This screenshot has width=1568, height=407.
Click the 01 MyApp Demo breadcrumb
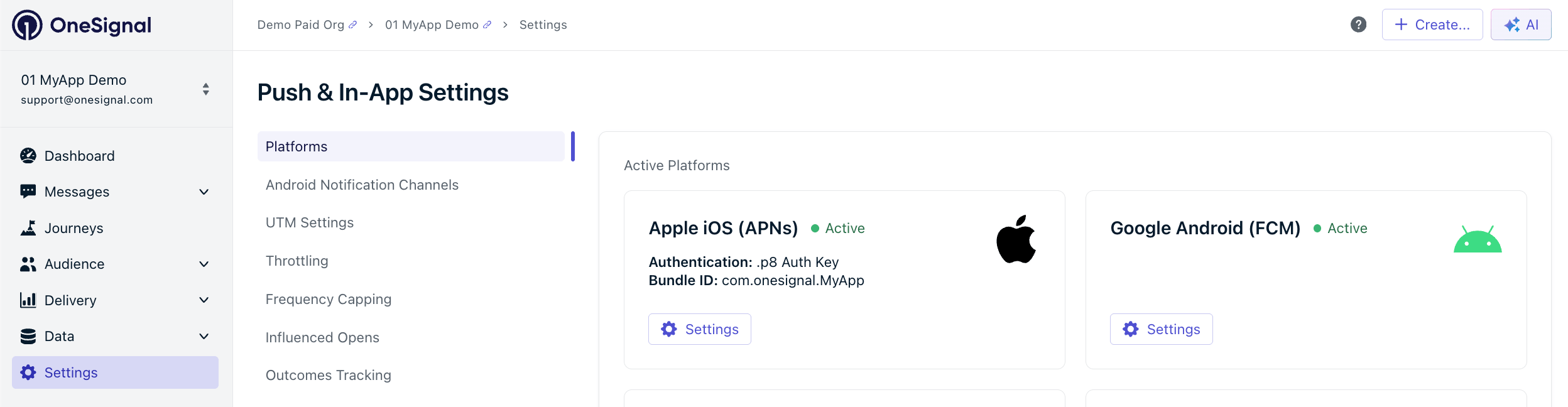point(432,25)
